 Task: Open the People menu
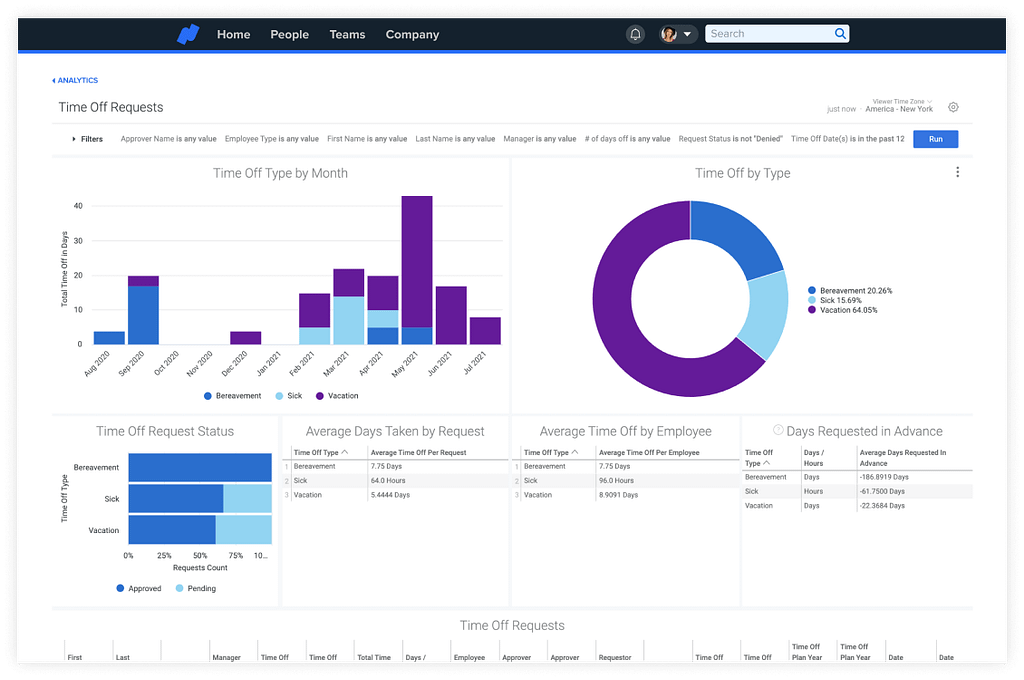[289, 34]
